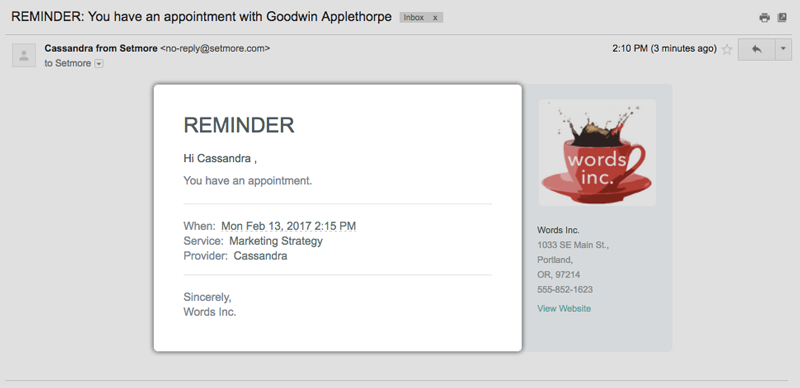Screen dimensions: 800x388
Task: Click the appointment date Mon Feb 13, 2017
Action: coord(266,226)
